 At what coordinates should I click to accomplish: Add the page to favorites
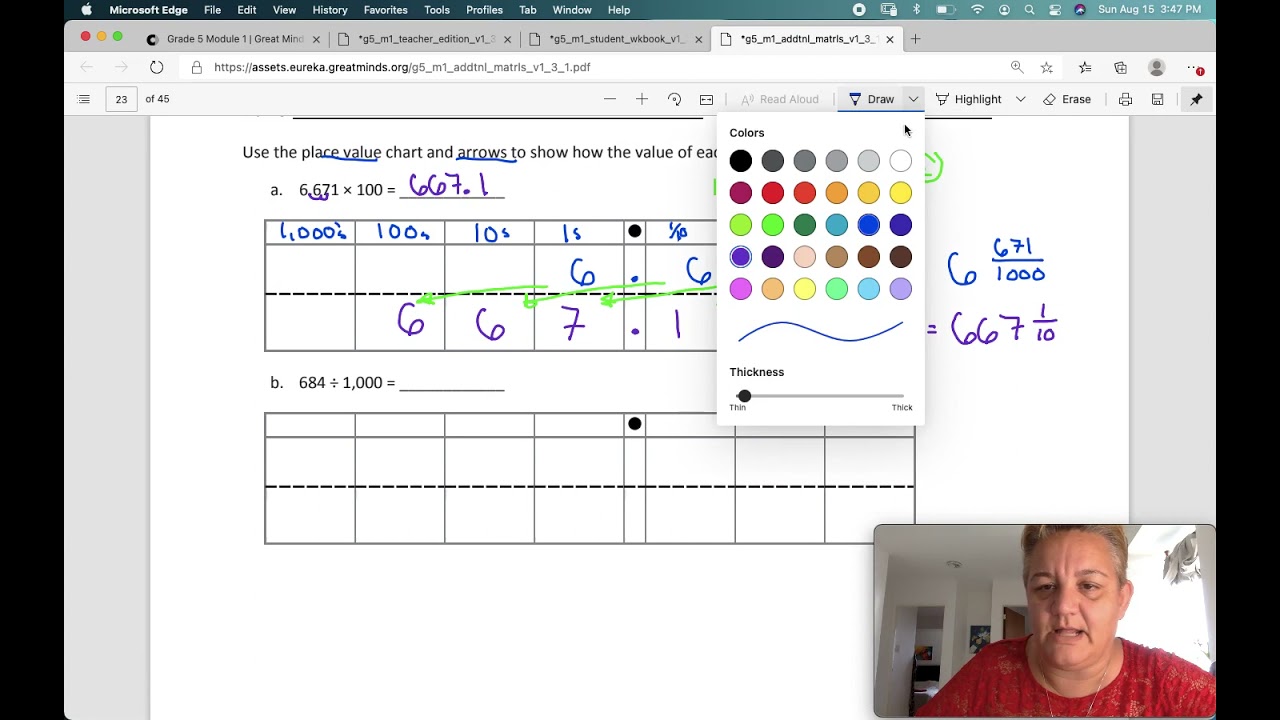pyautogui.click(x=1047, y=67)
